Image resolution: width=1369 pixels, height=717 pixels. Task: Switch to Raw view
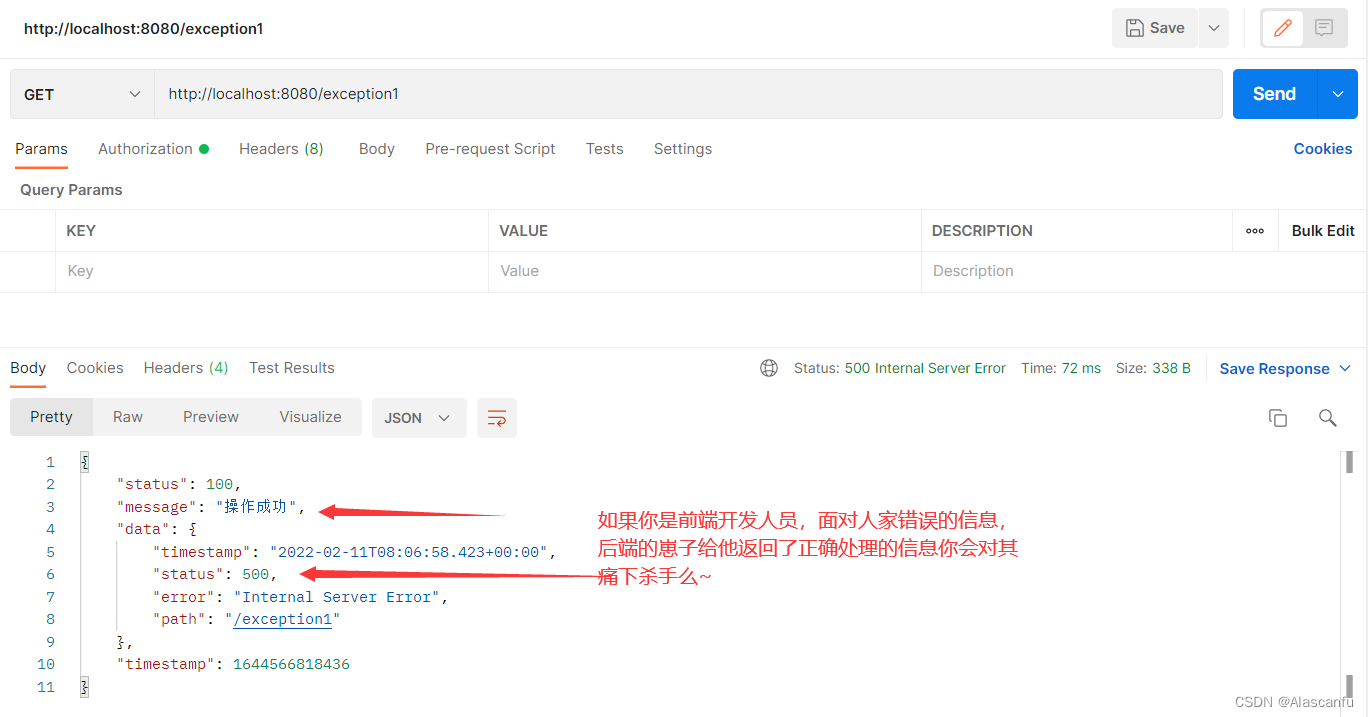(x=128, y=417)
